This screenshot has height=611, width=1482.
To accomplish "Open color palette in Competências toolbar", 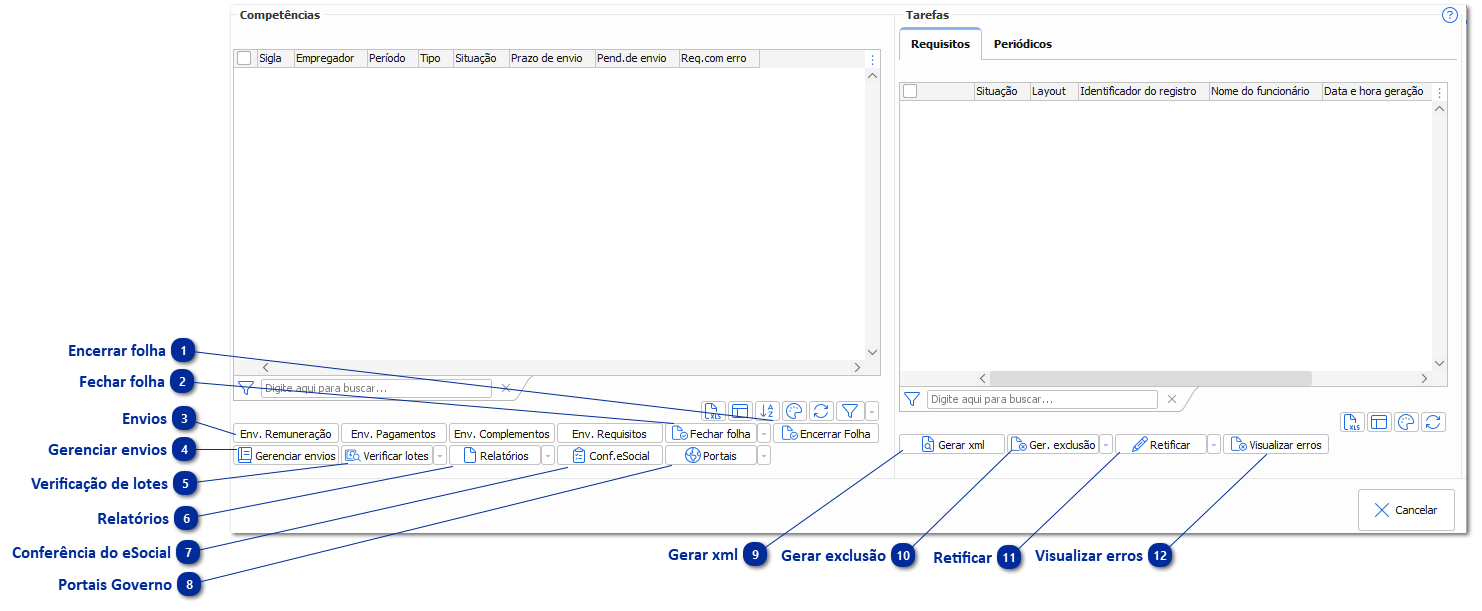I will (794, 410).
